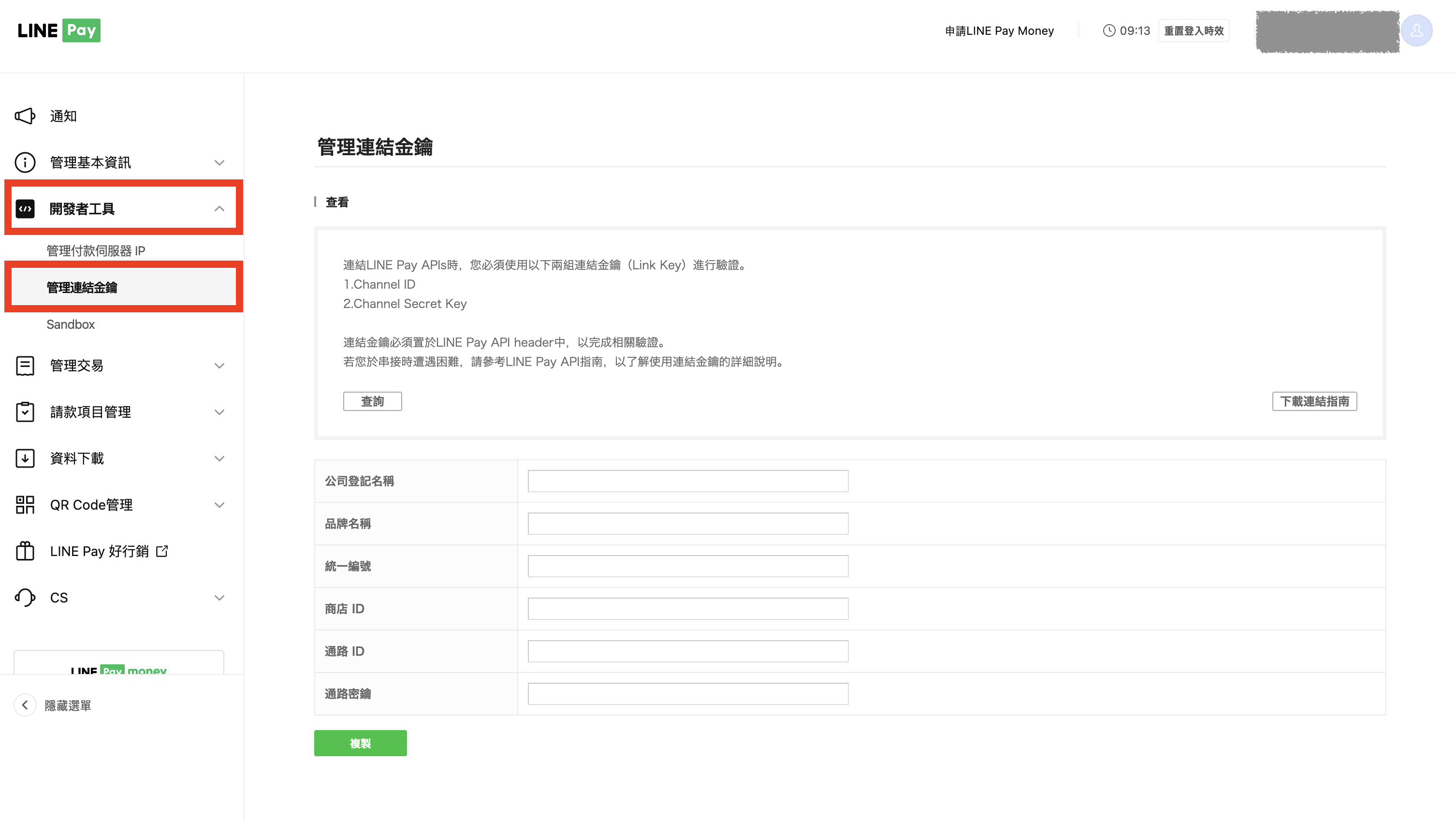The image size is (1456, 821).
Task: Switch to the Sandbox section
Action: pos(70,324)
